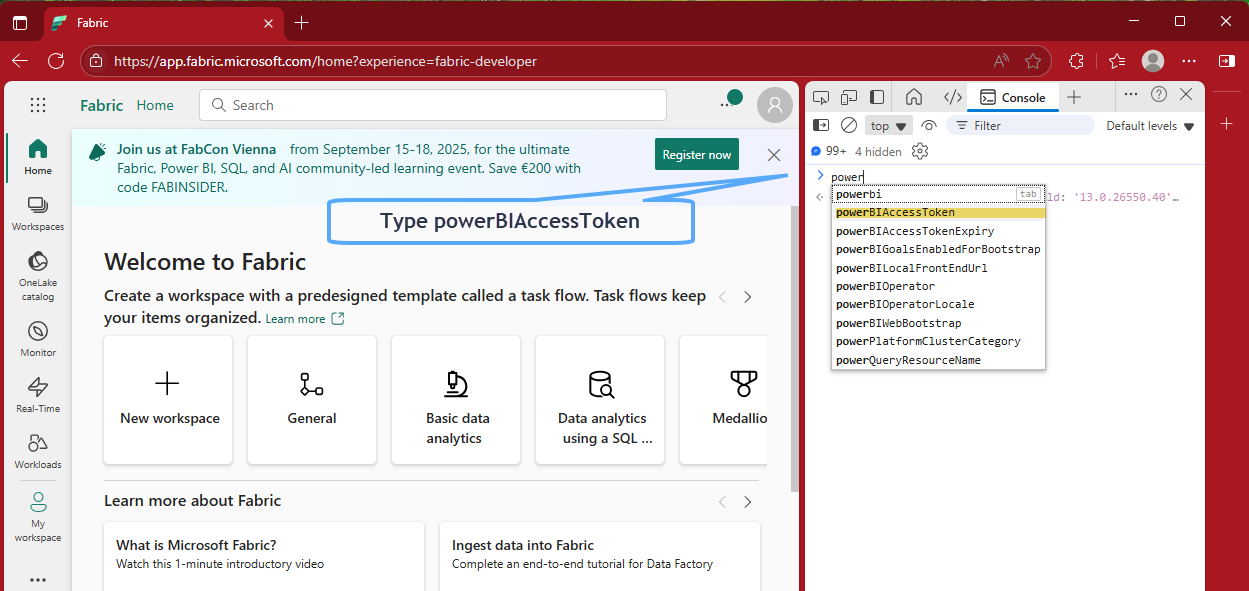Open DevTools Welcome home icon
Viewport: 1249px width, 591px height.
coord(913,97)
